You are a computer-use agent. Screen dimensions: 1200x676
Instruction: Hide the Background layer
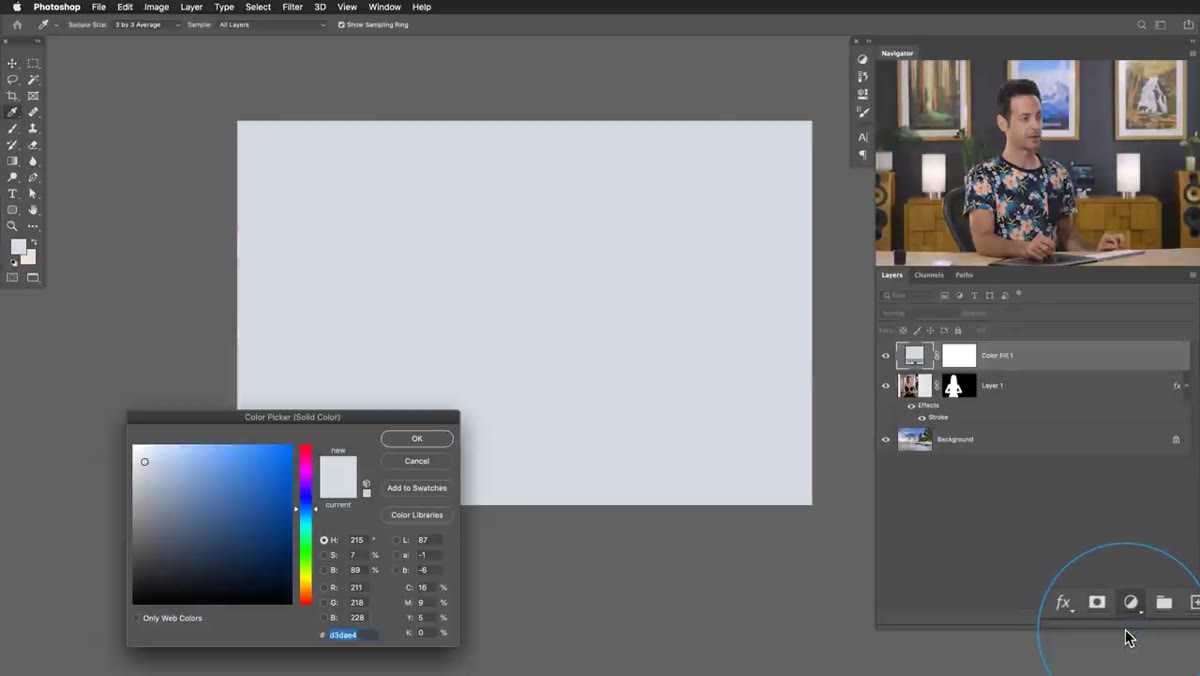click(x=885, y=439)
